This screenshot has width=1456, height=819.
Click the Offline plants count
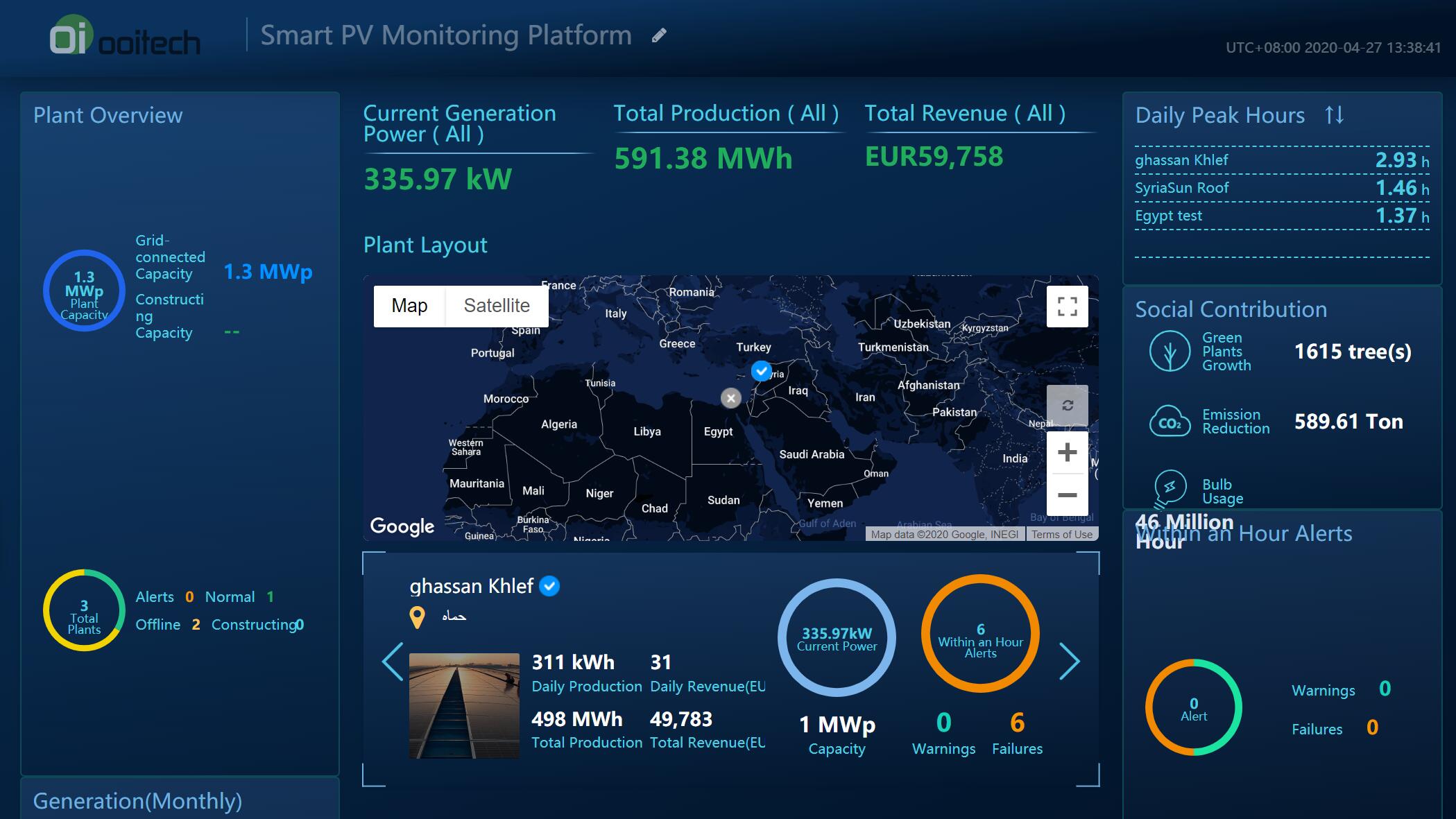click(x=196, y=625)
